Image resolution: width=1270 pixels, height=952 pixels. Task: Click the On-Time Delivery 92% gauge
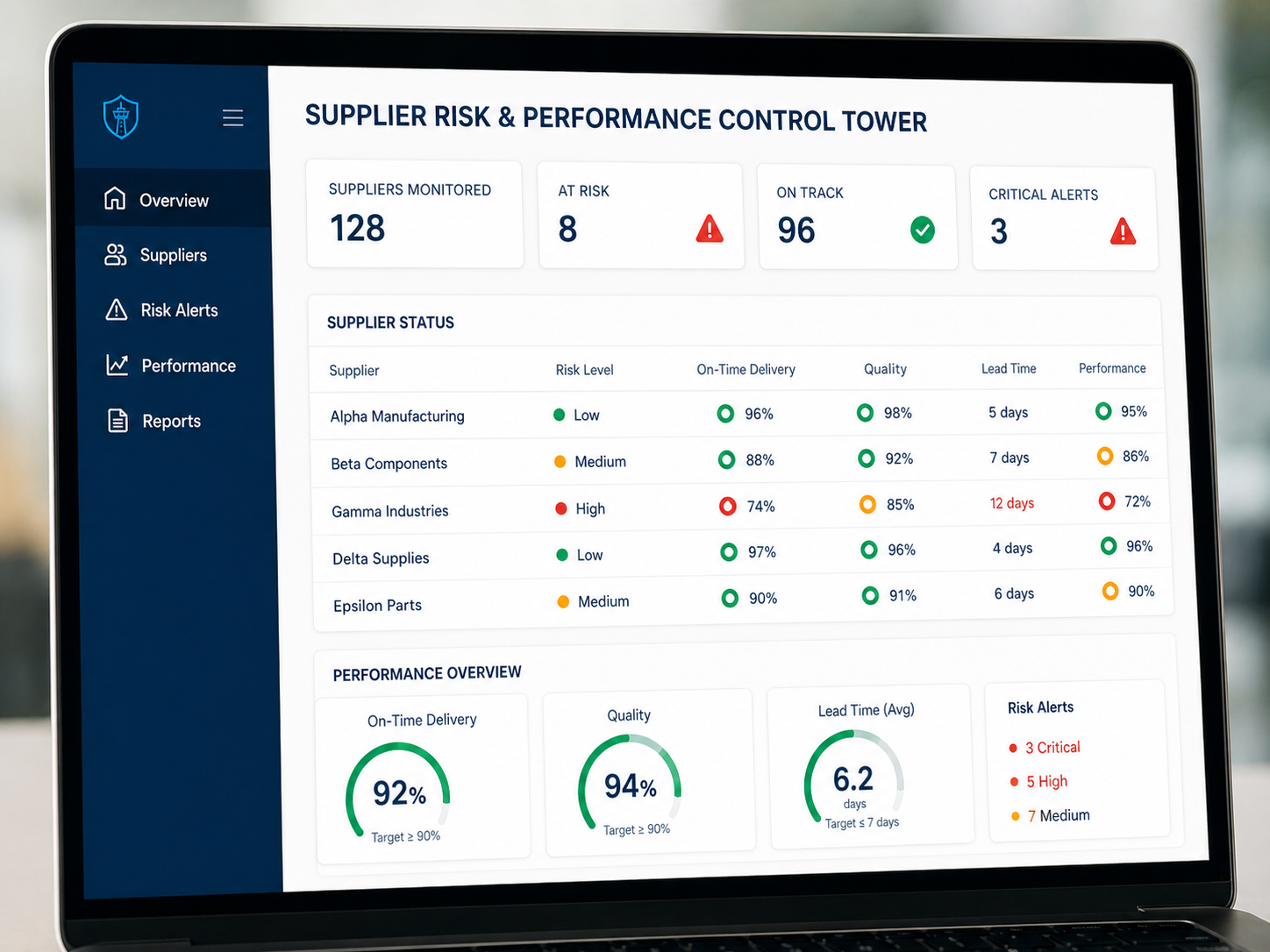coord(398,791)
